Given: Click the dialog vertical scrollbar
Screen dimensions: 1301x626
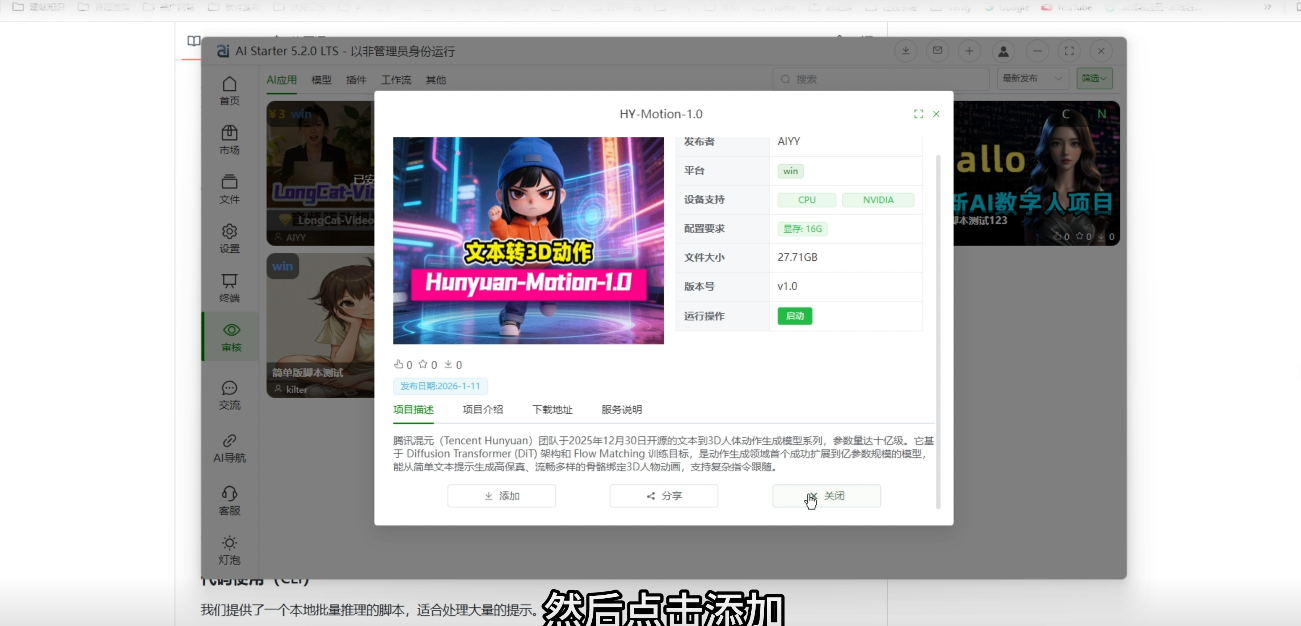Looking at the screenshot, I should pos(938,330).
